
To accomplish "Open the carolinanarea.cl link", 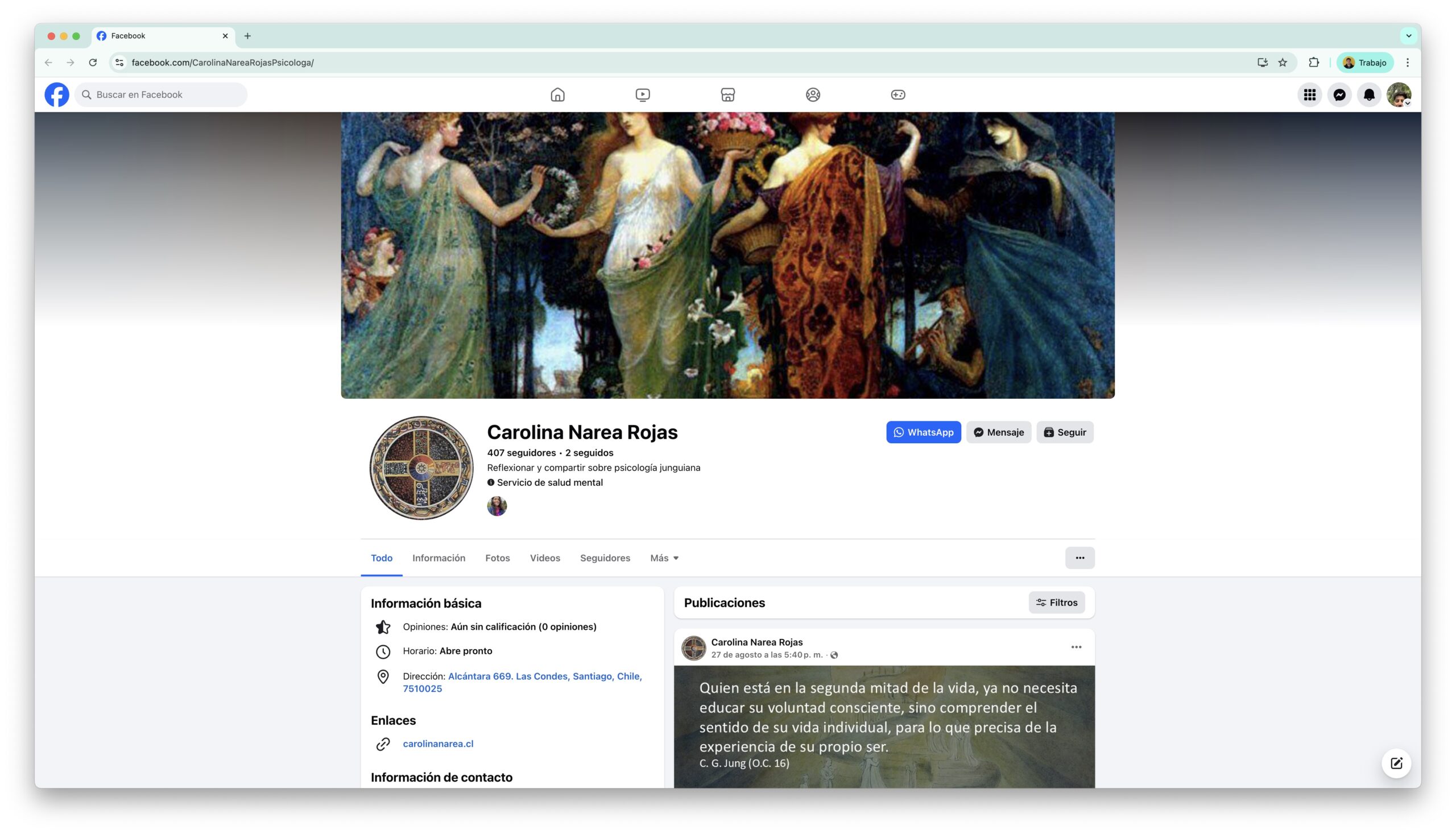I will tap(437, 743).
